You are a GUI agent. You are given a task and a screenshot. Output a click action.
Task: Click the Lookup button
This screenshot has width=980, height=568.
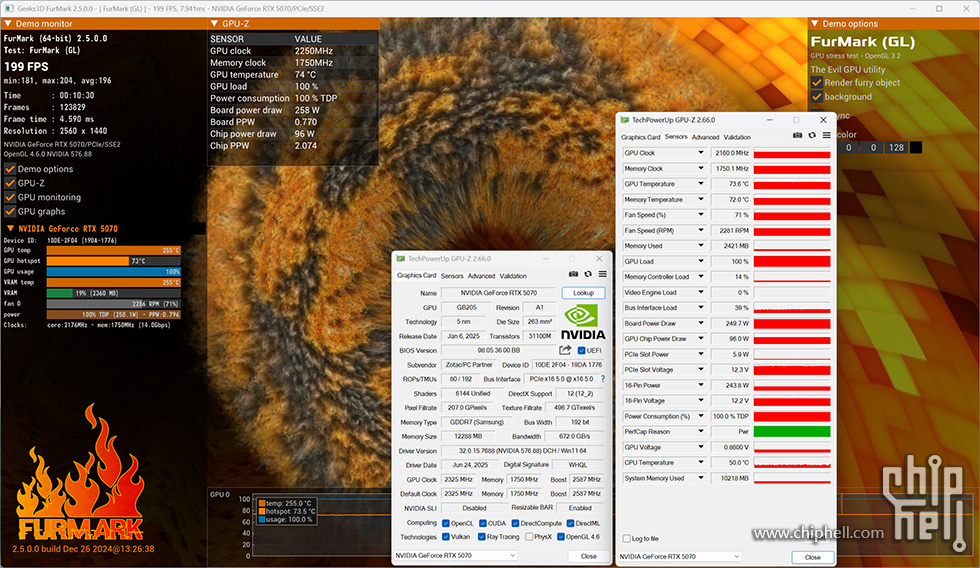583,292
